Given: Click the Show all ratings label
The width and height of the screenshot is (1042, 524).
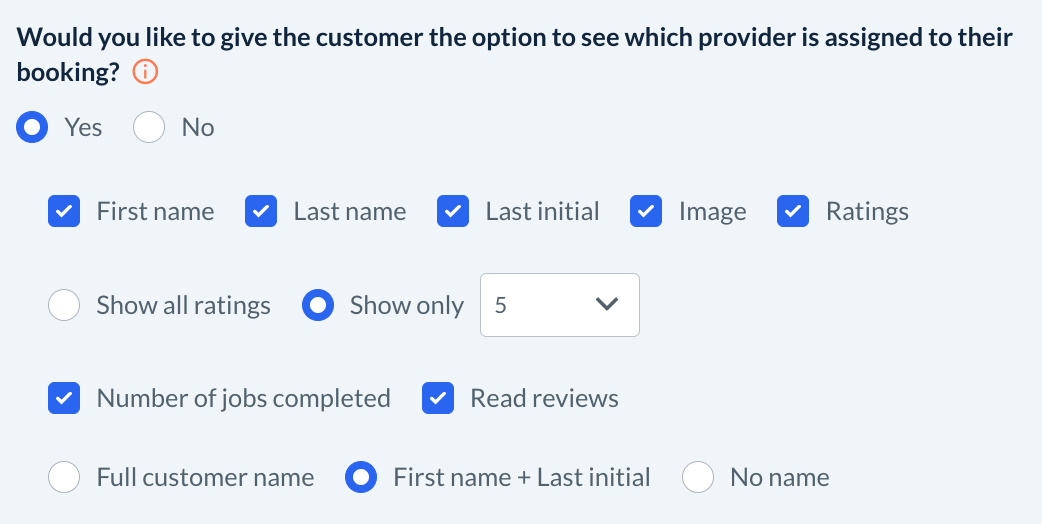Looking at the screenshot, I should 183,306.
